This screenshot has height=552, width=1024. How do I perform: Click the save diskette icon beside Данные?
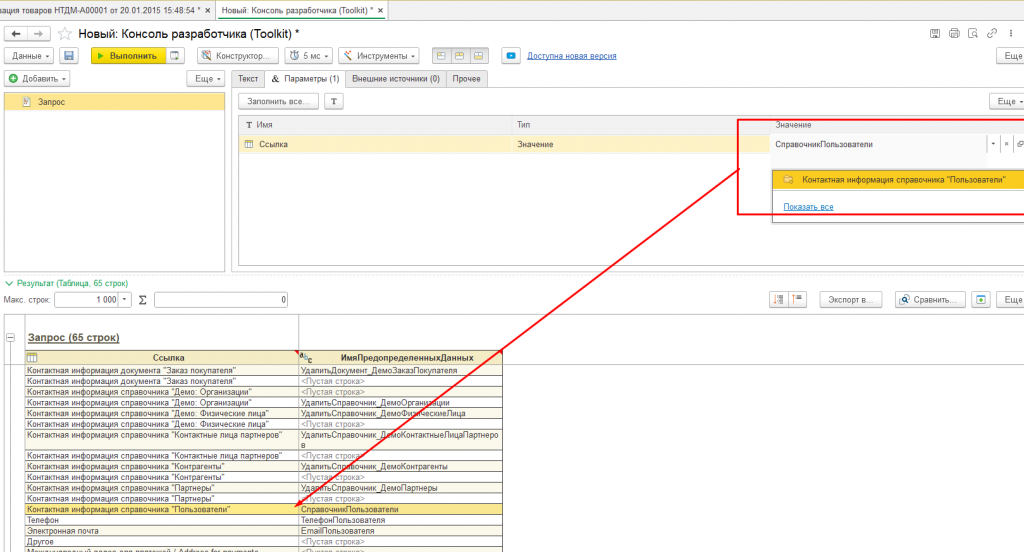tap(68, 56)
